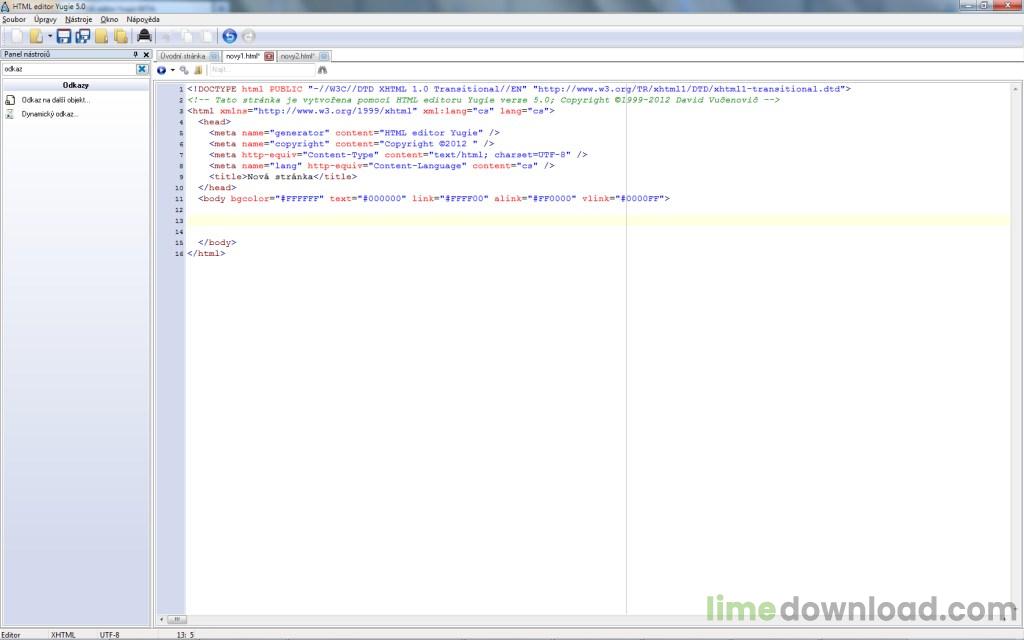Screen dimensions: 1024x640
Task: Redo change with grey arrow icon
Action: pos(248,37)
